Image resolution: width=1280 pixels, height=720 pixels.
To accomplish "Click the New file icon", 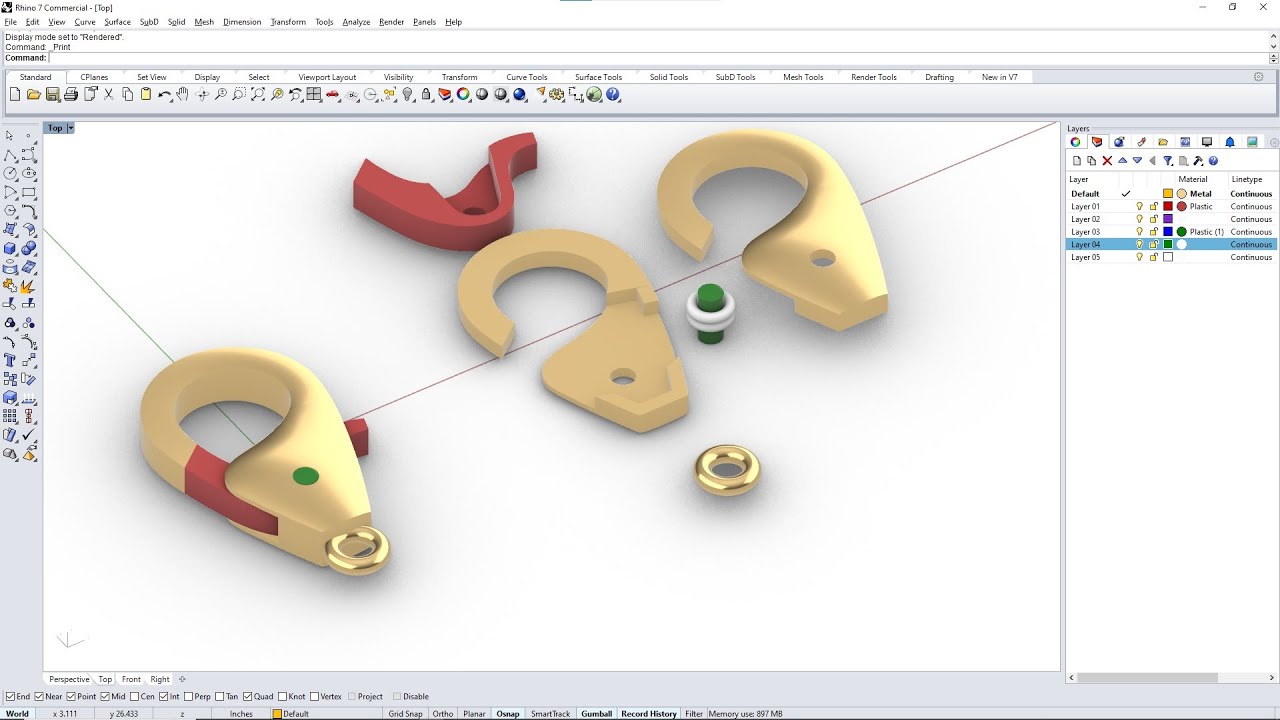I will tap(15, 95).
